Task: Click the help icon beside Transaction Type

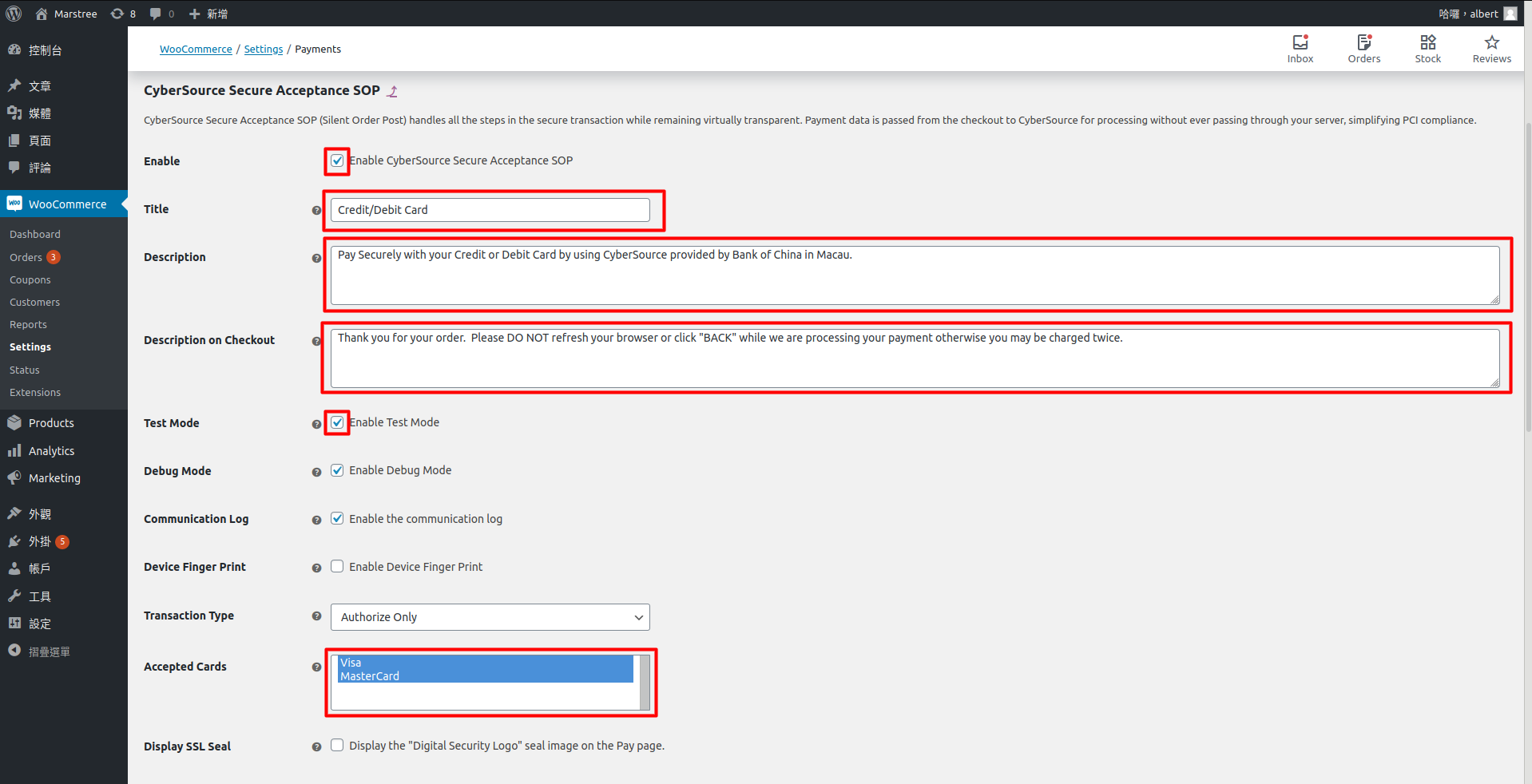Action: [316, 616]
